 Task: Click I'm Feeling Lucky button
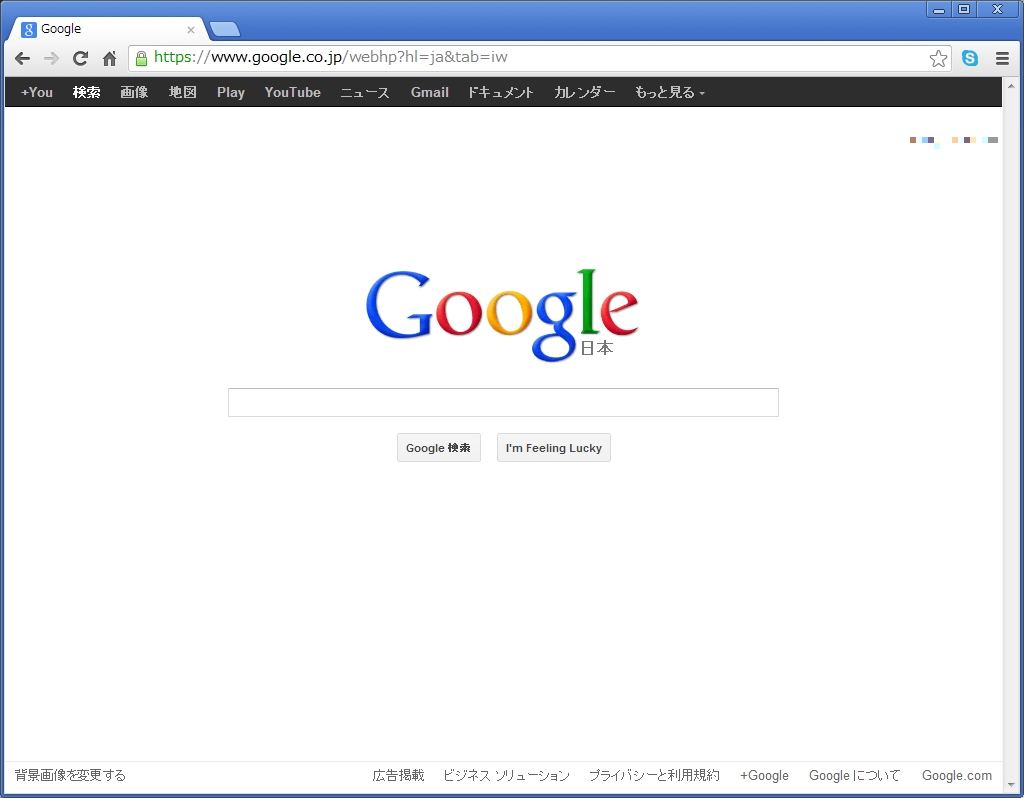553,447
